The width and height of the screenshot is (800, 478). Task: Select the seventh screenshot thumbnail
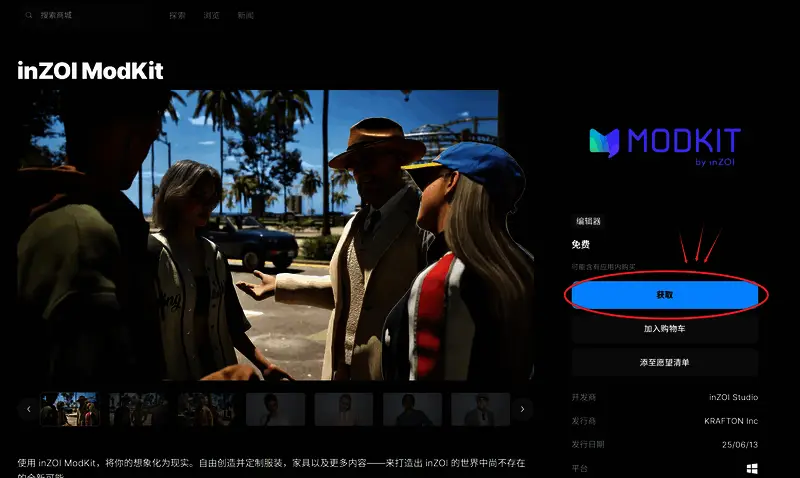click(x=481, y=409)
